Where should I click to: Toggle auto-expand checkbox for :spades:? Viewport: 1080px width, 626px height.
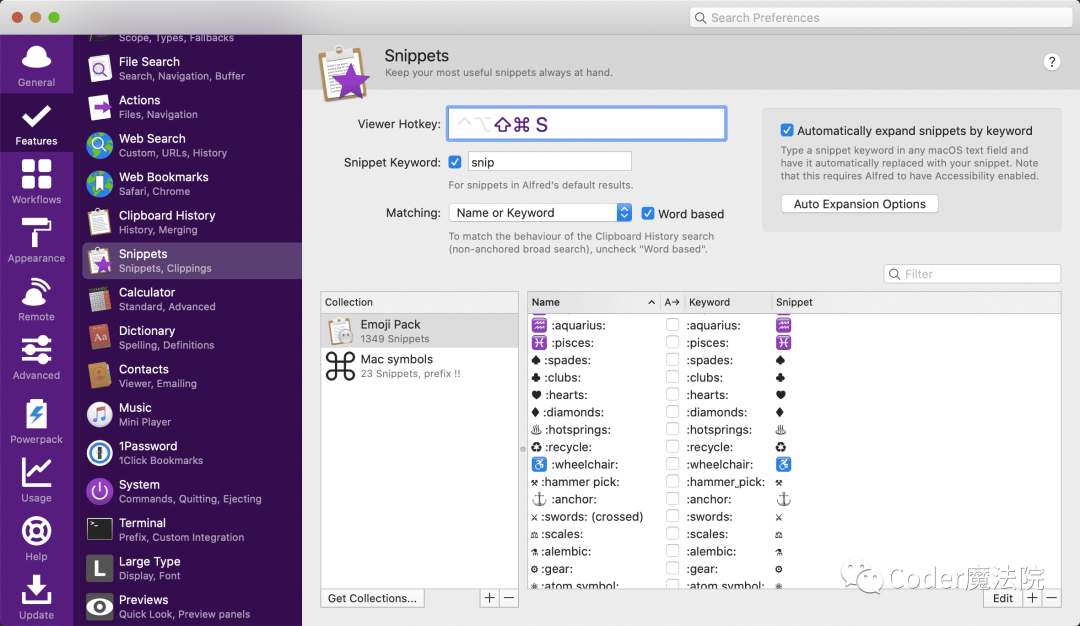[672, 359]
